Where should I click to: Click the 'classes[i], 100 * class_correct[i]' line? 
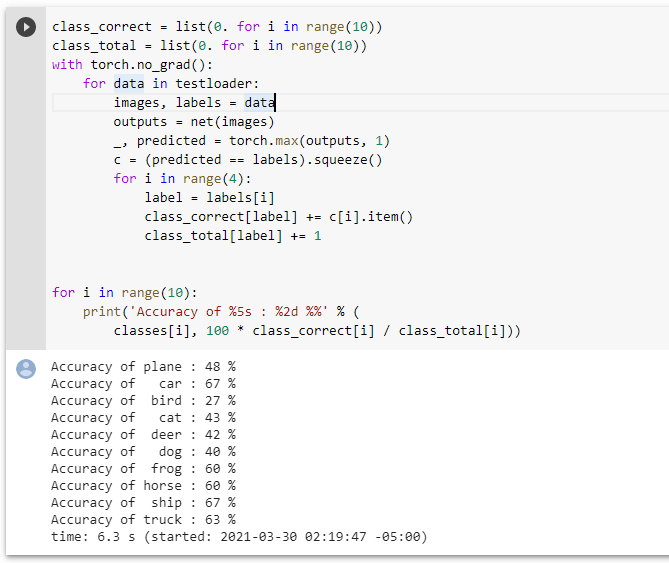coord(317,331)
